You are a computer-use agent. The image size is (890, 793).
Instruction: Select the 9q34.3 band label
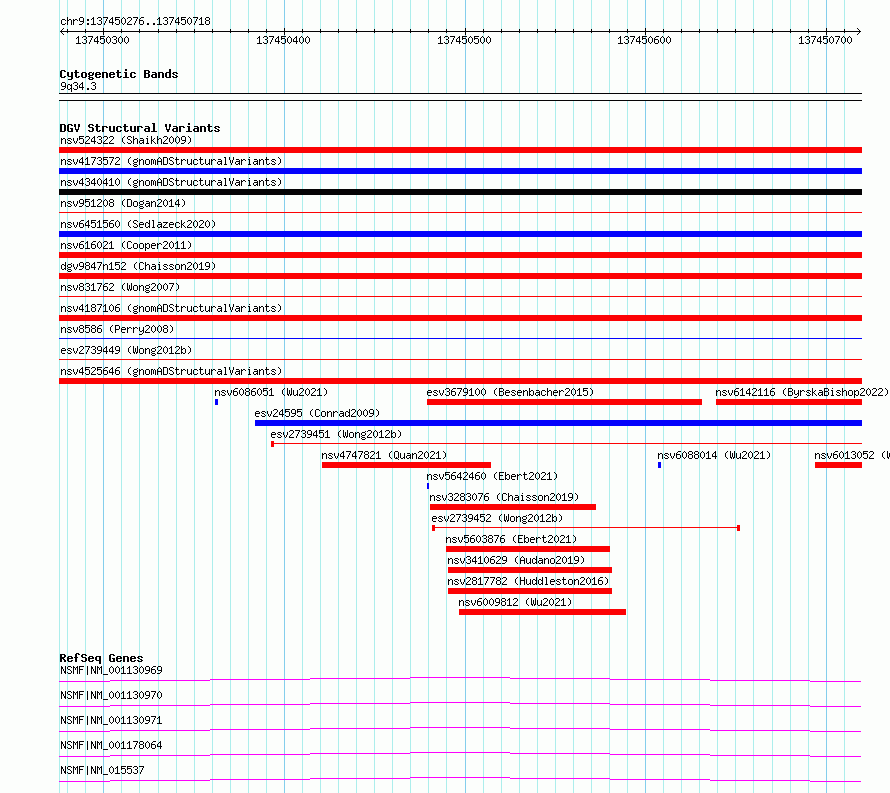point(78,86)
